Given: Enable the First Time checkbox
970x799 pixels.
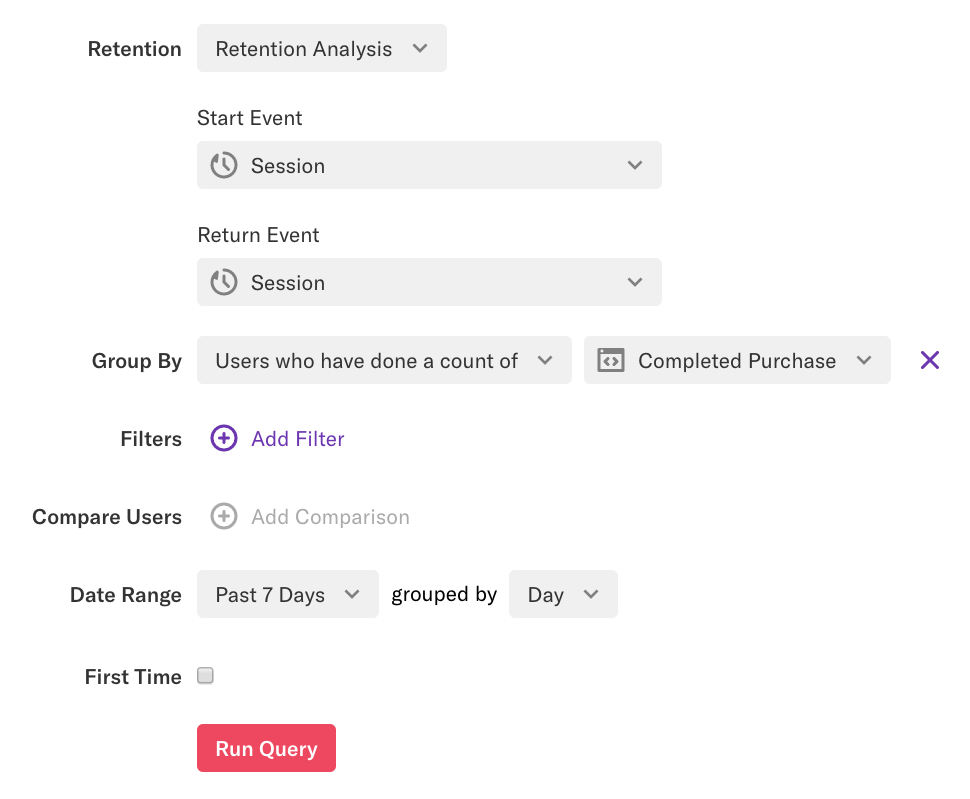Looking at the screenshot, I should point(206,676).
